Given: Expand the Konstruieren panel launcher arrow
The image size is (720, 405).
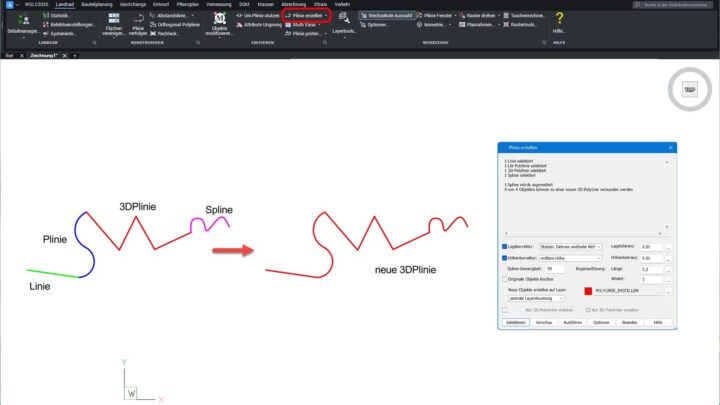Looking at the screenshot, I should [x=198, y=43].
